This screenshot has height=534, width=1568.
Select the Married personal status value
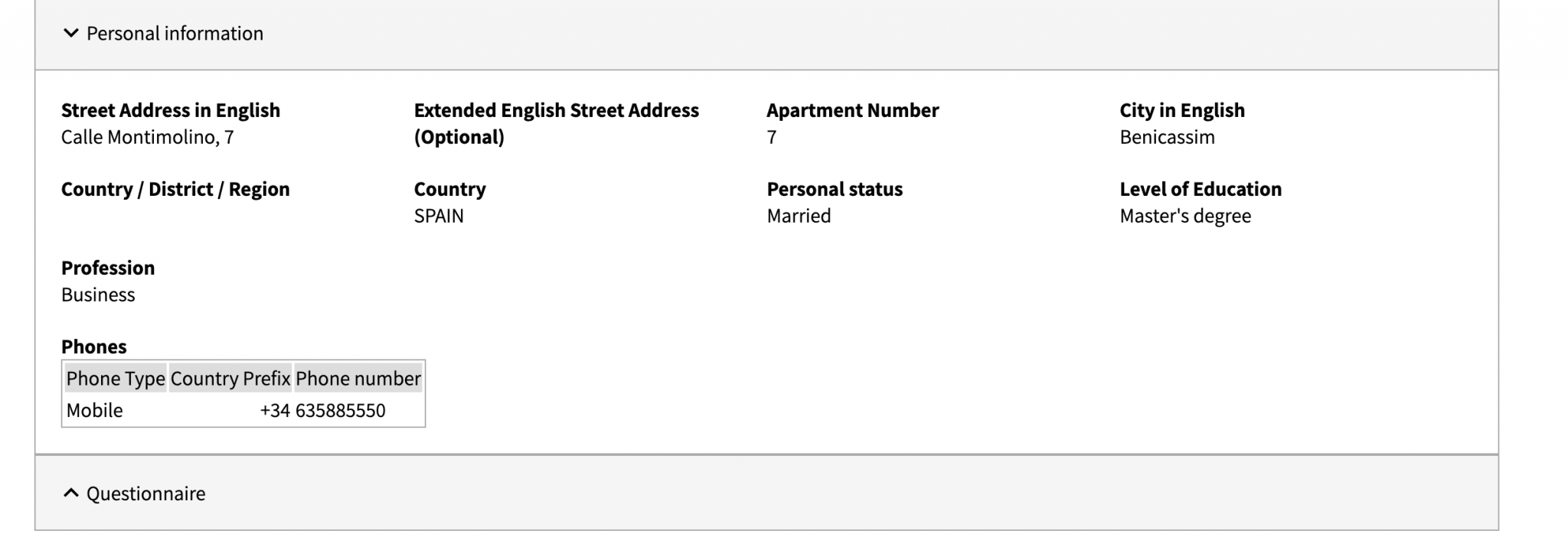799,217
